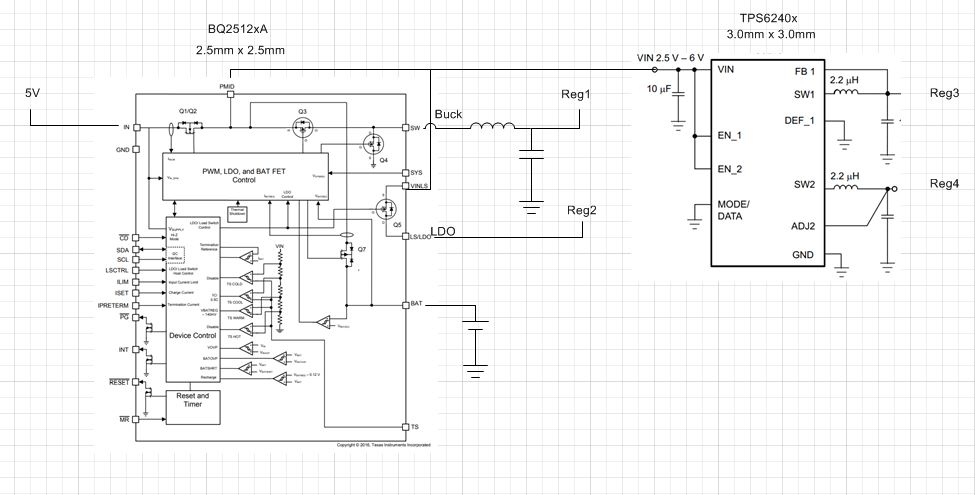Click the square TS pin terminal
The image size is (975, 495).
(405, 427)
